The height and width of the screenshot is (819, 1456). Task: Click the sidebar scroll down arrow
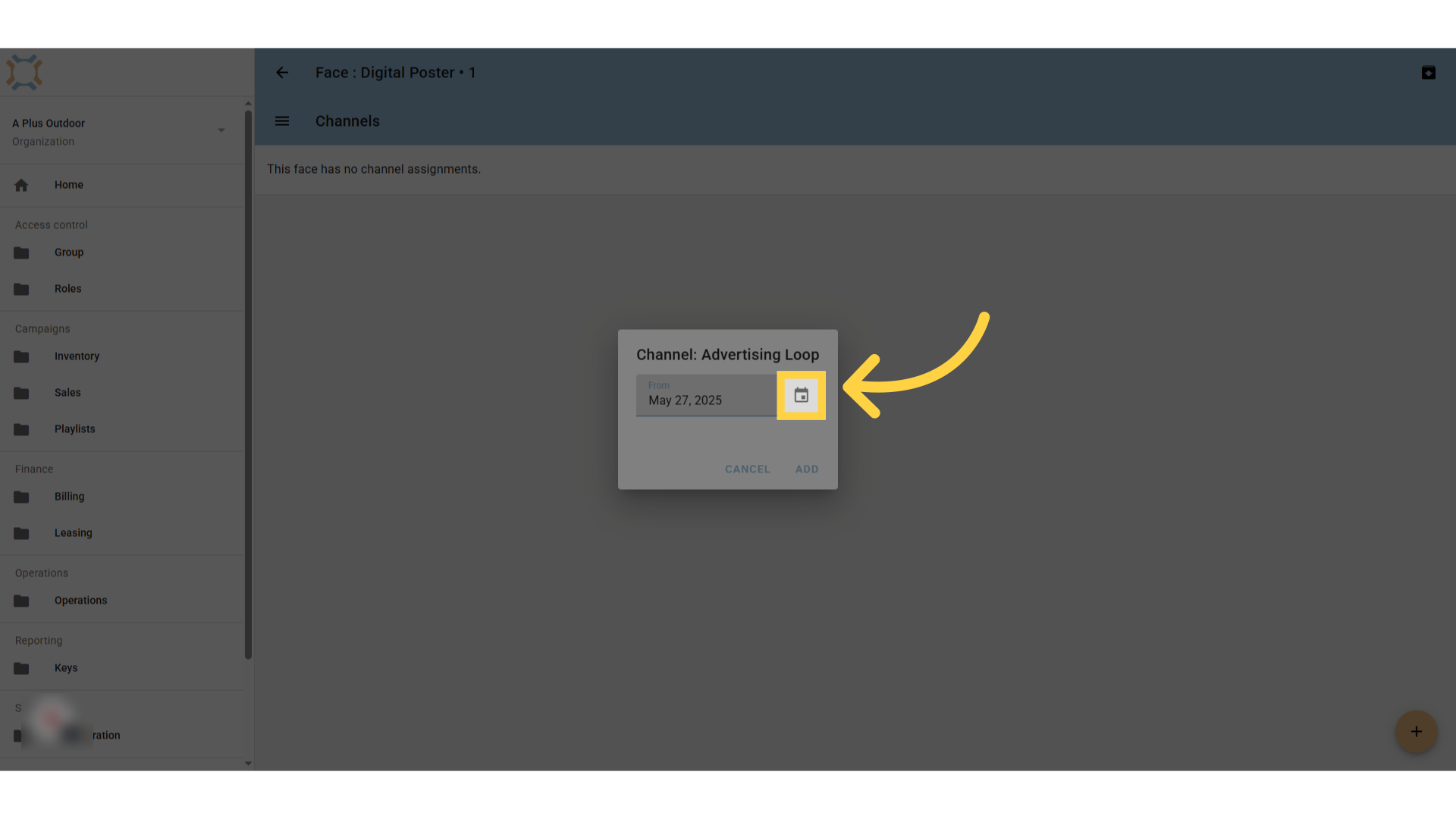248,764
